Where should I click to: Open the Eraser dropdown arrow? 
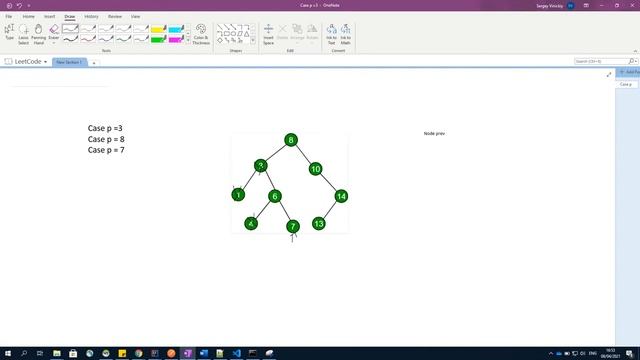54,43
